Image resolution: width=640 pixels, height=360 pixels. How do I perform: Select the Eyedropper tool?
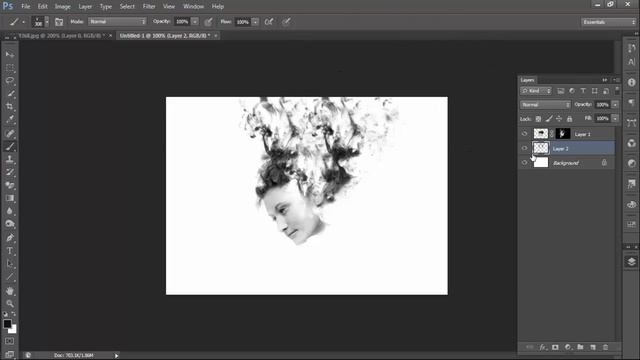click(10, 120)
